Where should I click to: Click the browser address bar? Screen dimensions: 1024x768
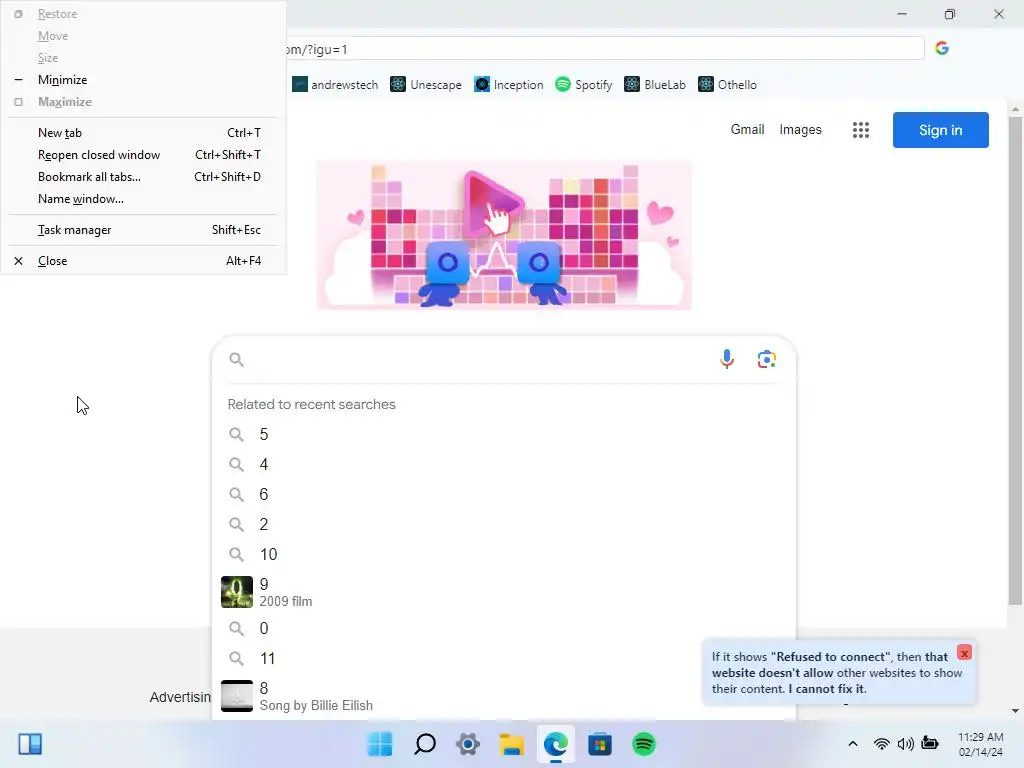pos(605,49)
